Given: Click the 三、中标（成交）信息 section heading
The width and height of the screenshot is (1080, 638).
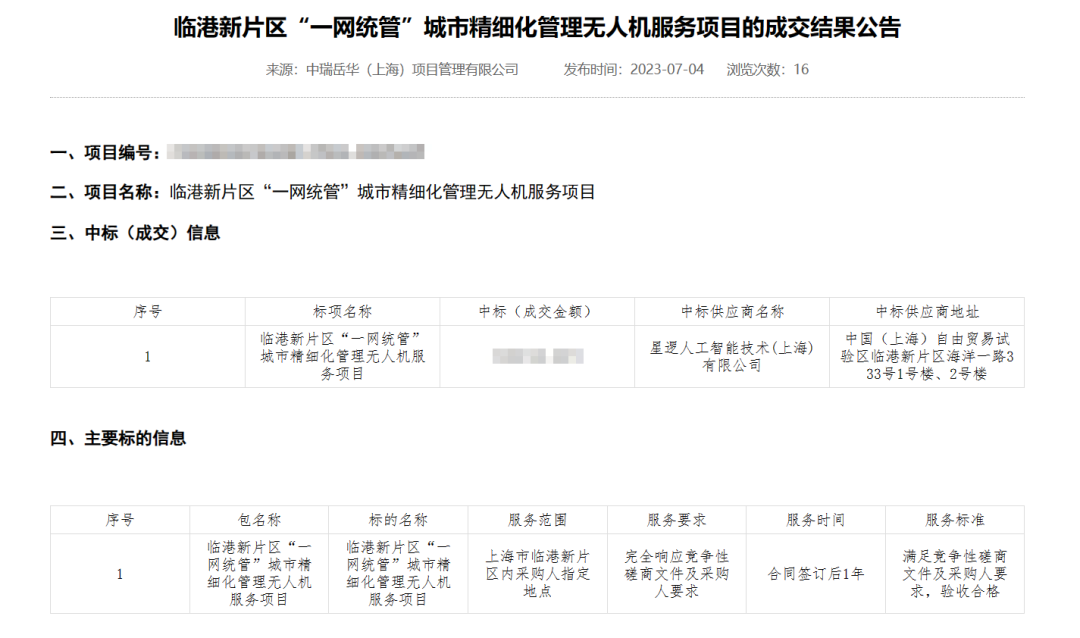Looking at the screenshot, I should coord(135,233).
